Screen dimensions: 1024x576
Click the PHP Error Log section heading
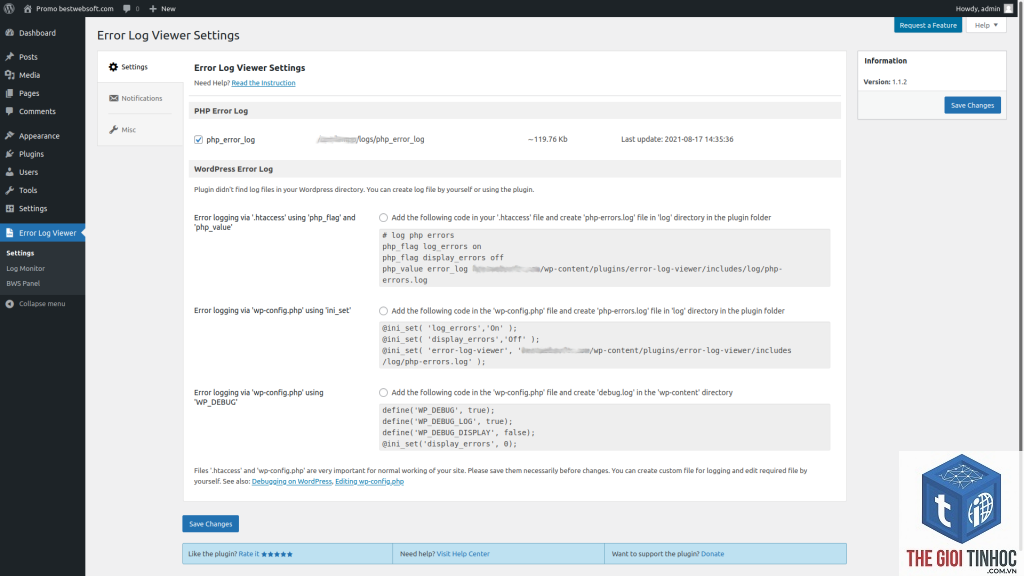tap(221, 111)
